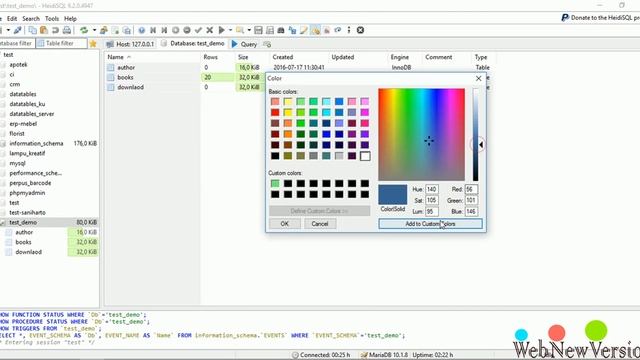Open the User manager icon
Screen dimensions: 640x360
click(x=104, y=30)
